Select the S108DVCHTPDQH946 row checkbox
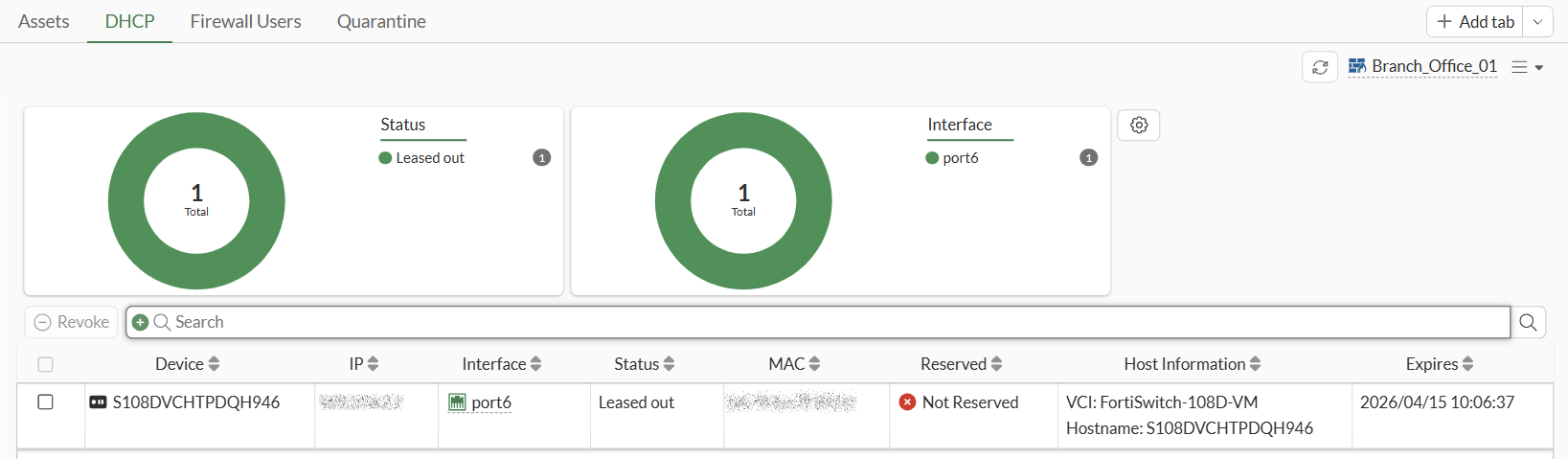This screenshot has height=459, width=1568. [x=45, y=402]
